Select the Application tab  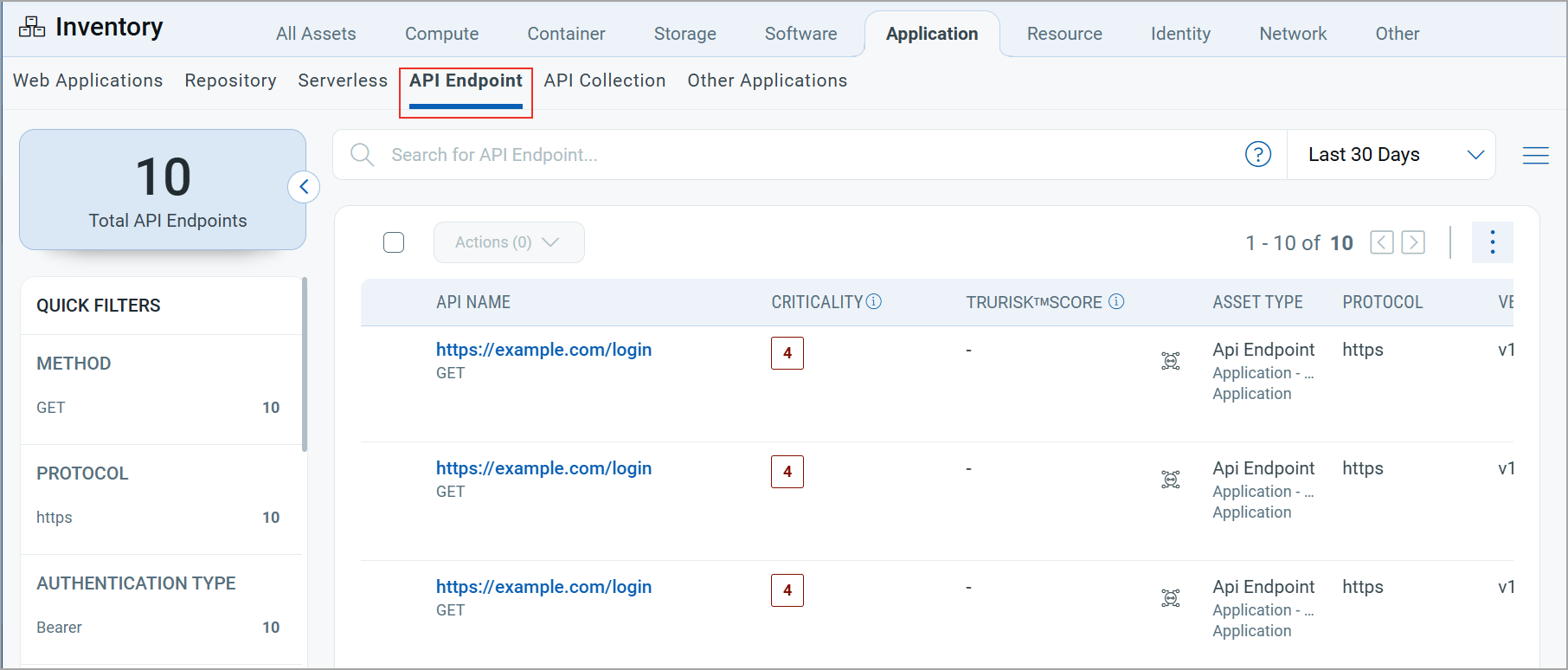(x=932, y=34)
